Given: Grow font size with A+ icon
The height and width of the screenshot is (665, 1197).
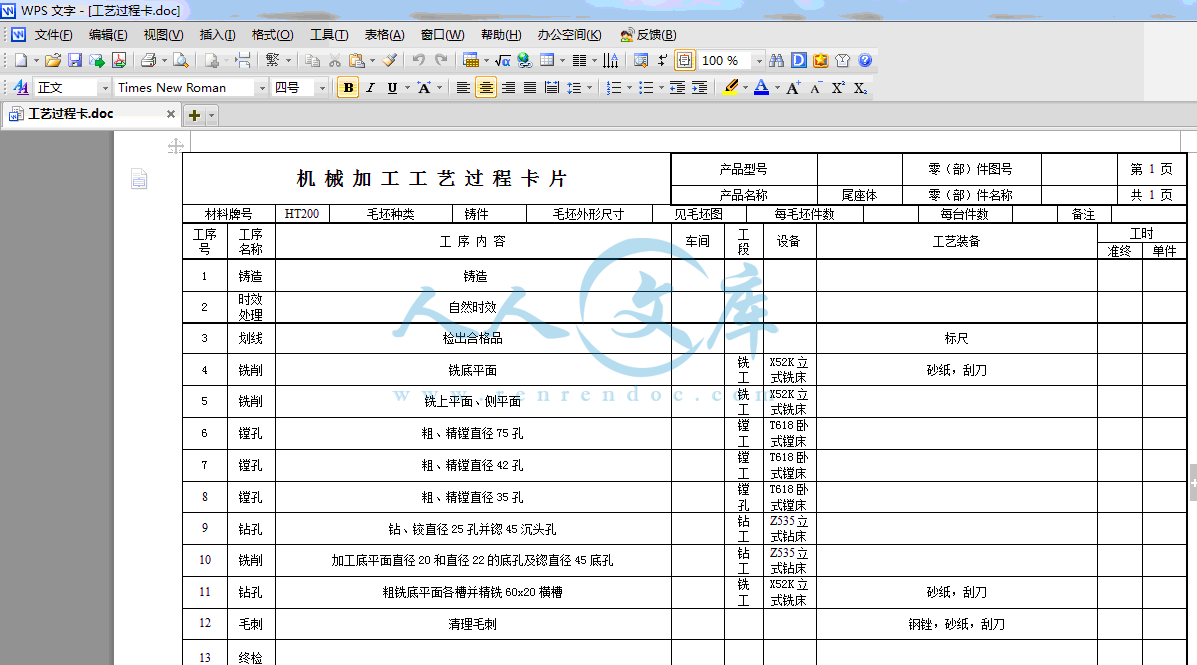Looking at the screenshot, I should 793,88.
